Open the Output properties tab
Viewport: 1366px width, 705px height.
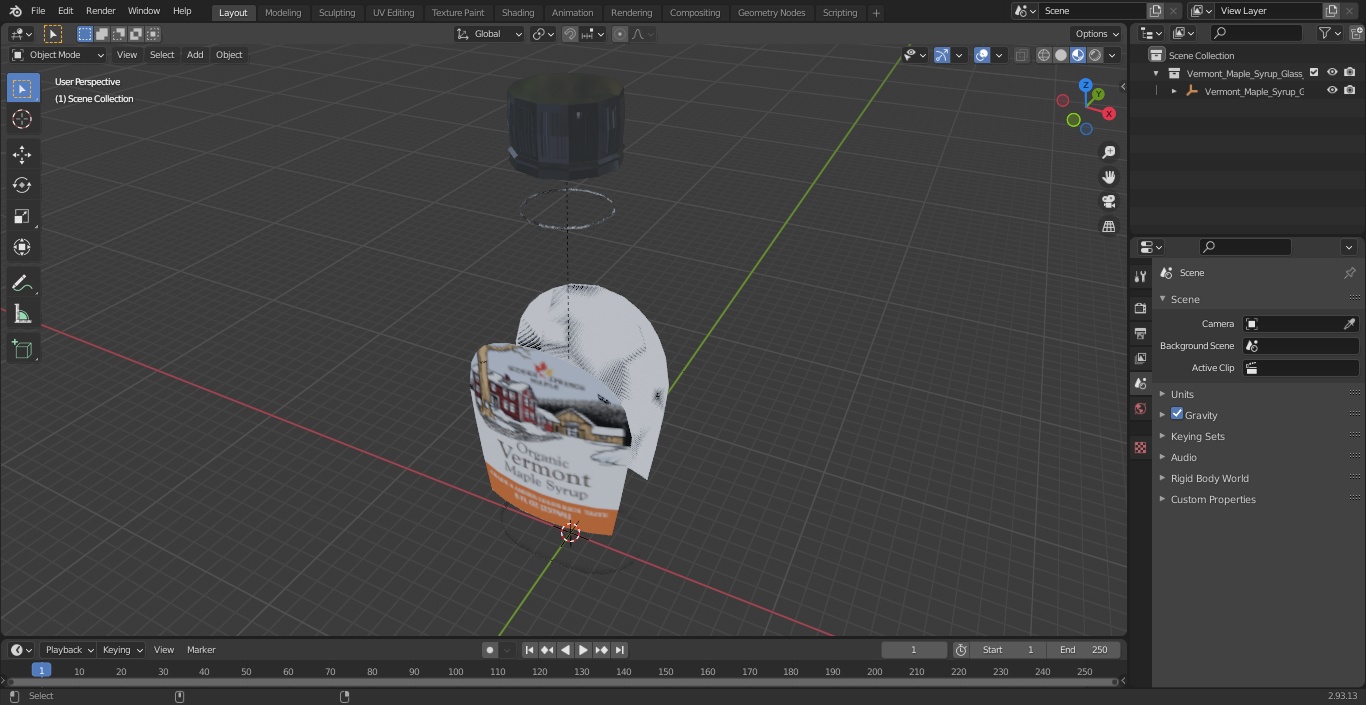click(1140, 333)
